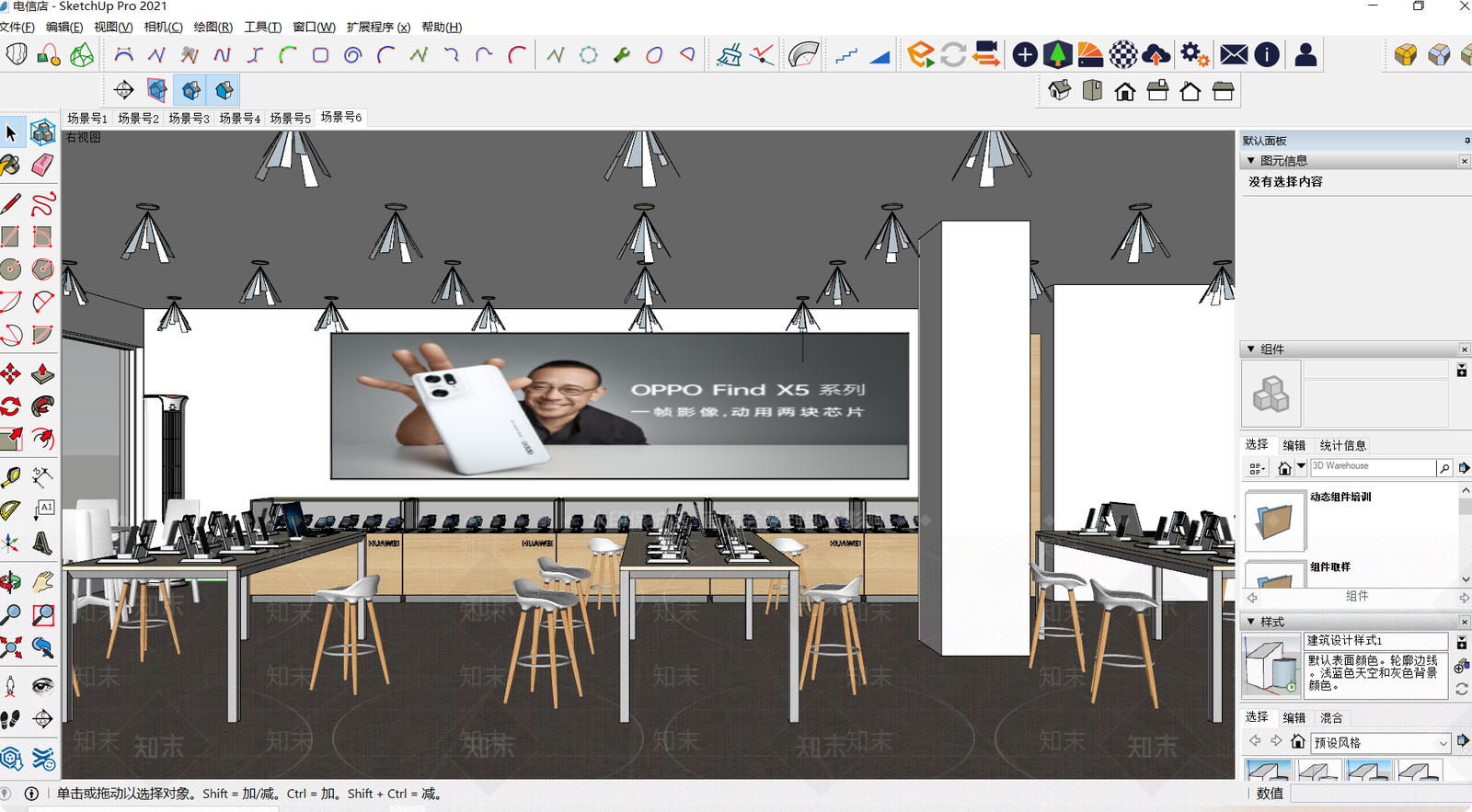Toggle the Section Plane display button
Viewport: 1472px width, 812px height.
(157, 90)
